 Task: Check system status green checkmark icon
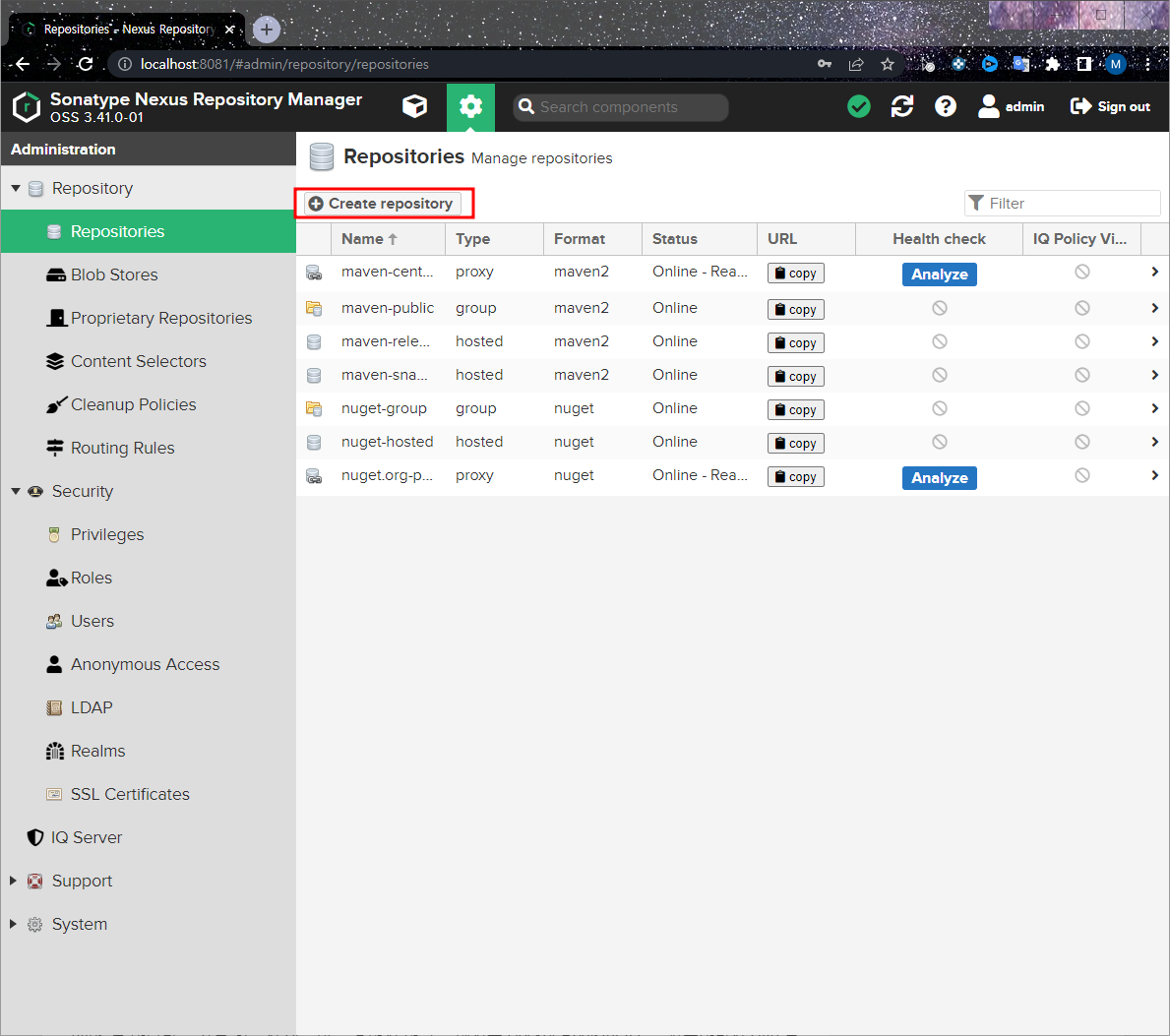pyautogui.click(x=859, y=106)
